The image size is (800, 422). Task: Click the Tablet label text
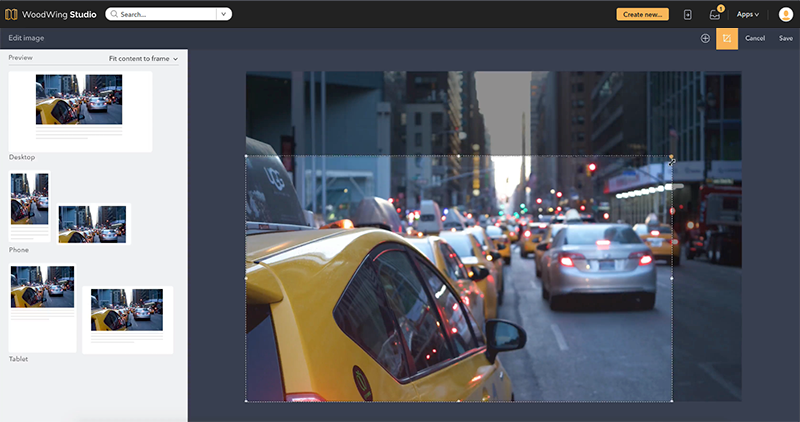pos(18,359)
